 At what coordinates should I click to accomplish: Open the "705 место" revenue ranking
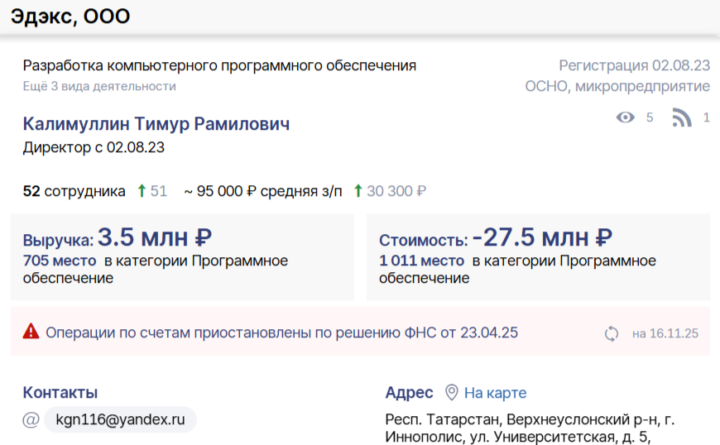[x=60, y=261]
